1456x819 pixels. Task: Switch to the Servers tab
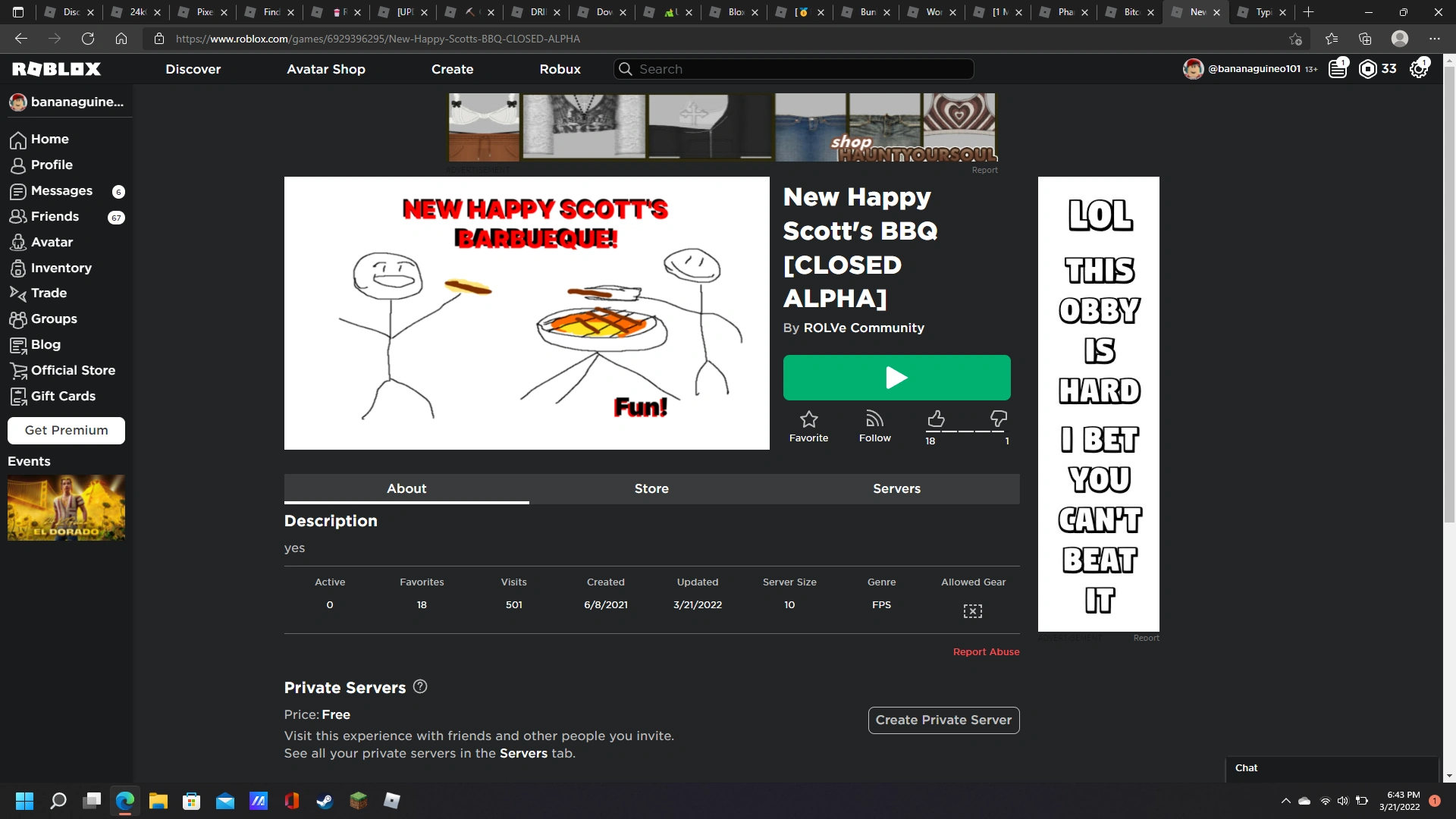click(896, 489)
